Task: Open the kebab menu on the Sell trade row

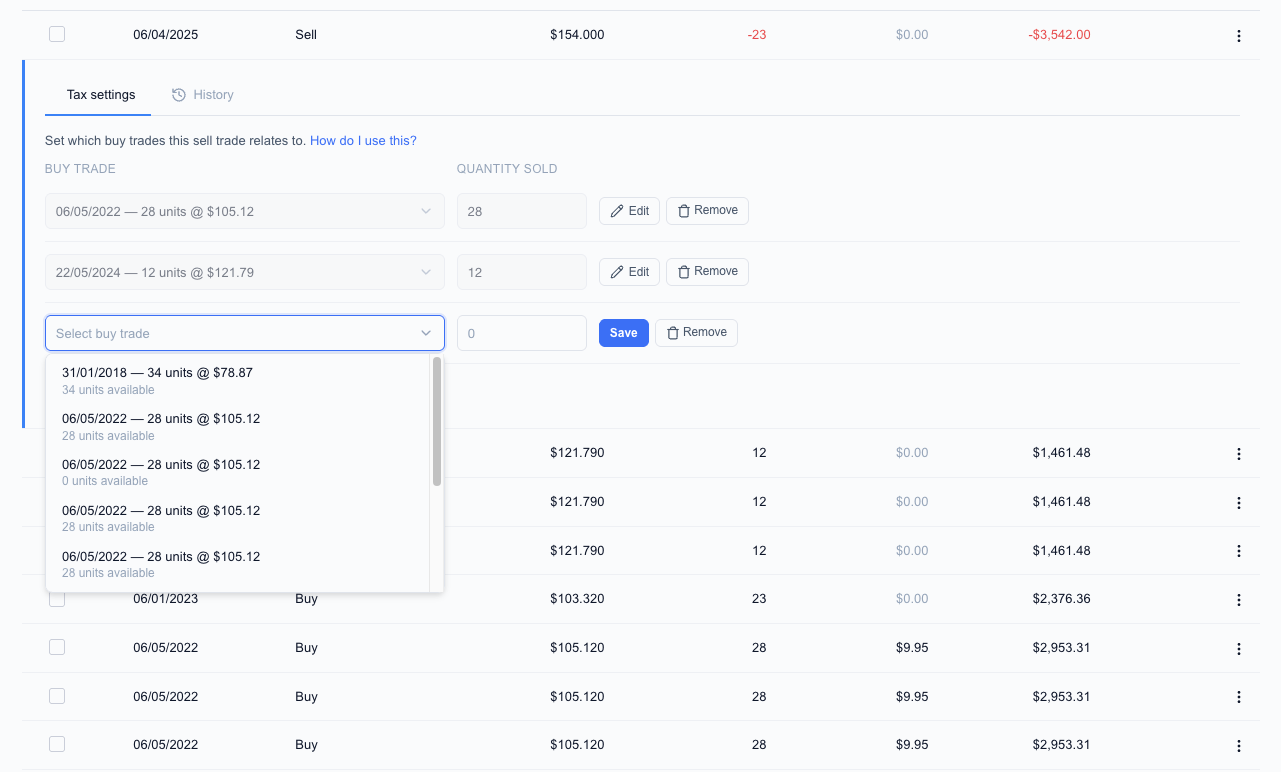Action: 1238,35
